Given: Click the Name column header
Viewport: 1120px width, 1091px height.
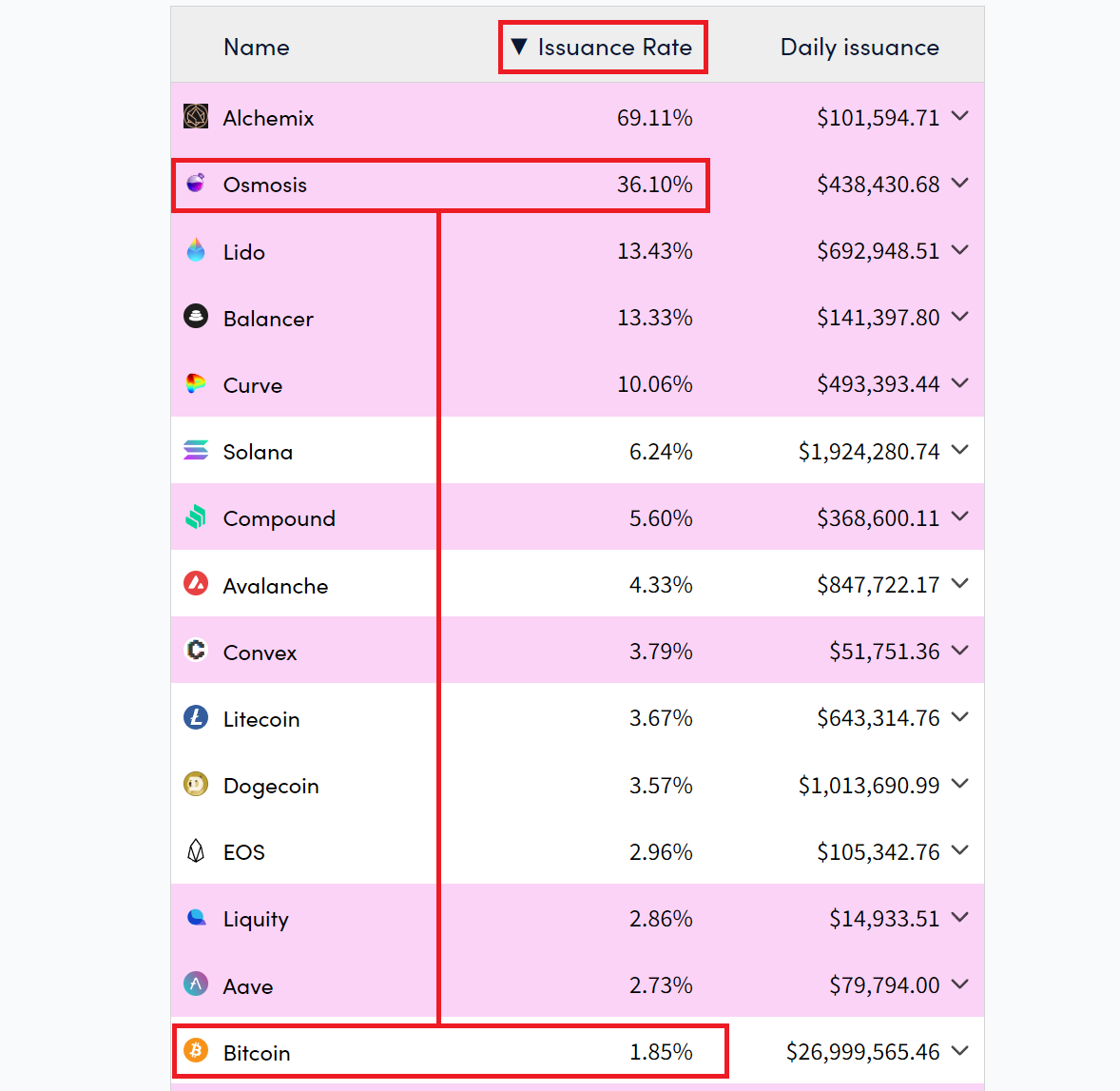Looking at the screenshot, I should (256, 46).
